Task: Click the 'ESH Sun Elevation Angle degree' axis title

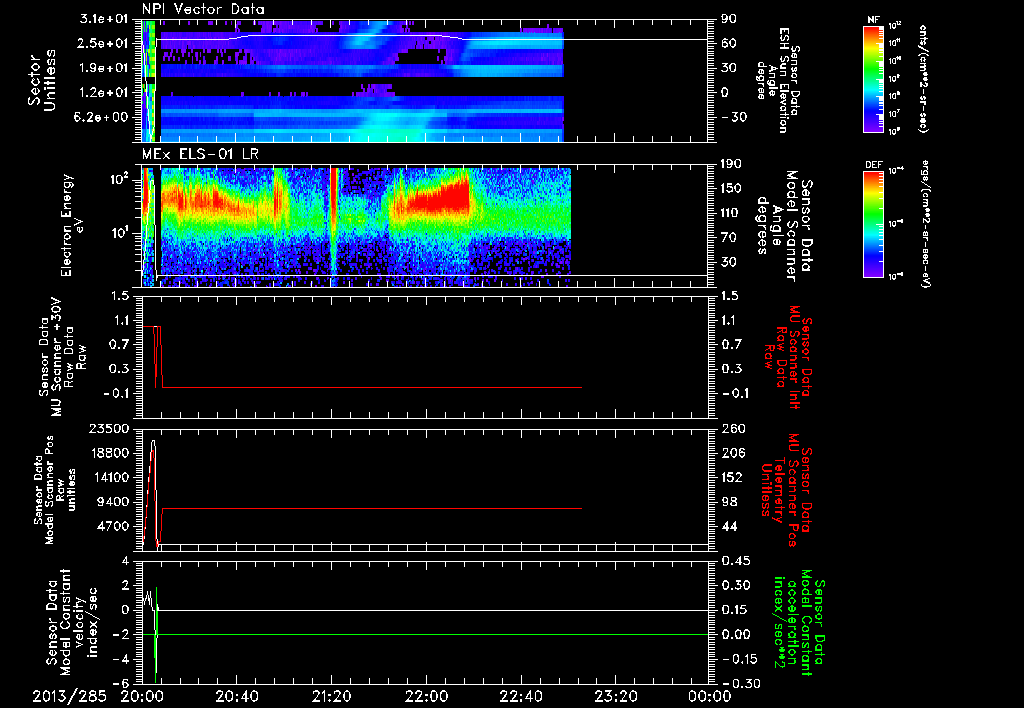Action: tap(777, 80)
